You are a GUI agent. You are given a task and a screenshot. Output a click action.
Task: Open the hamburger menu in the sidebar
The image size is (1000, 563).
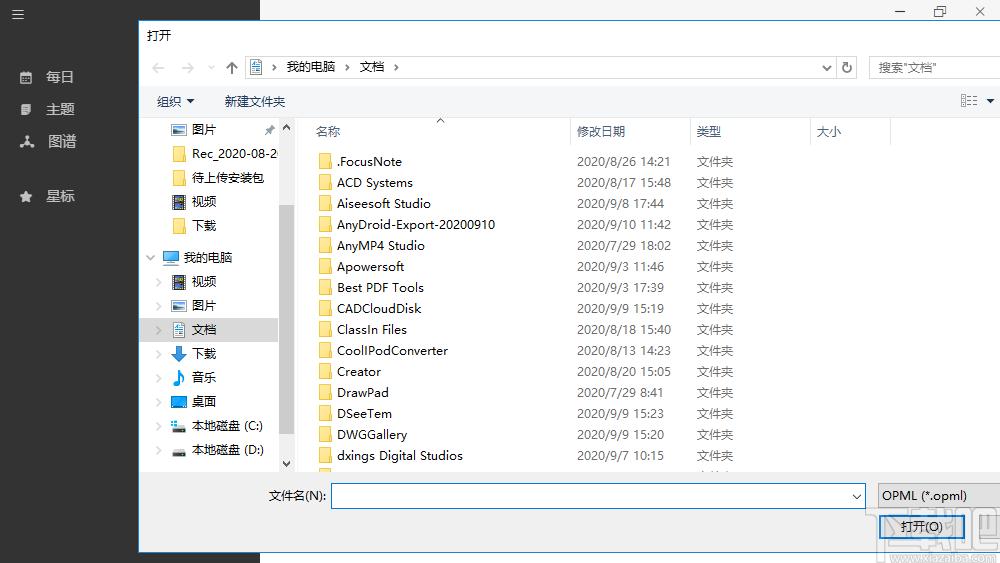[18, 14]
